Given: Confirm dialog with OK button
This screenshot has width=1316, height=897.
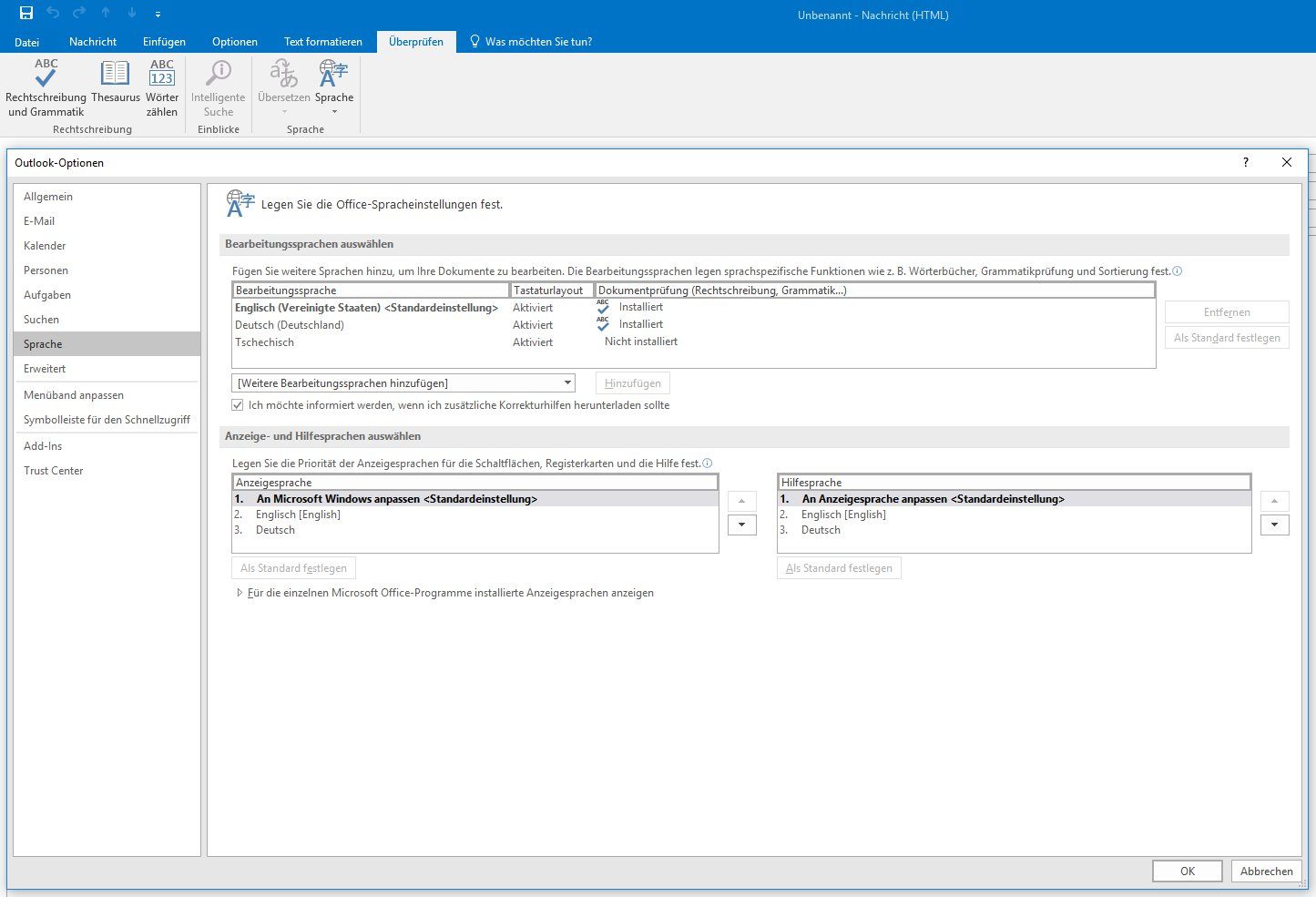Looking at the screenshot, I should point(1188,872).
